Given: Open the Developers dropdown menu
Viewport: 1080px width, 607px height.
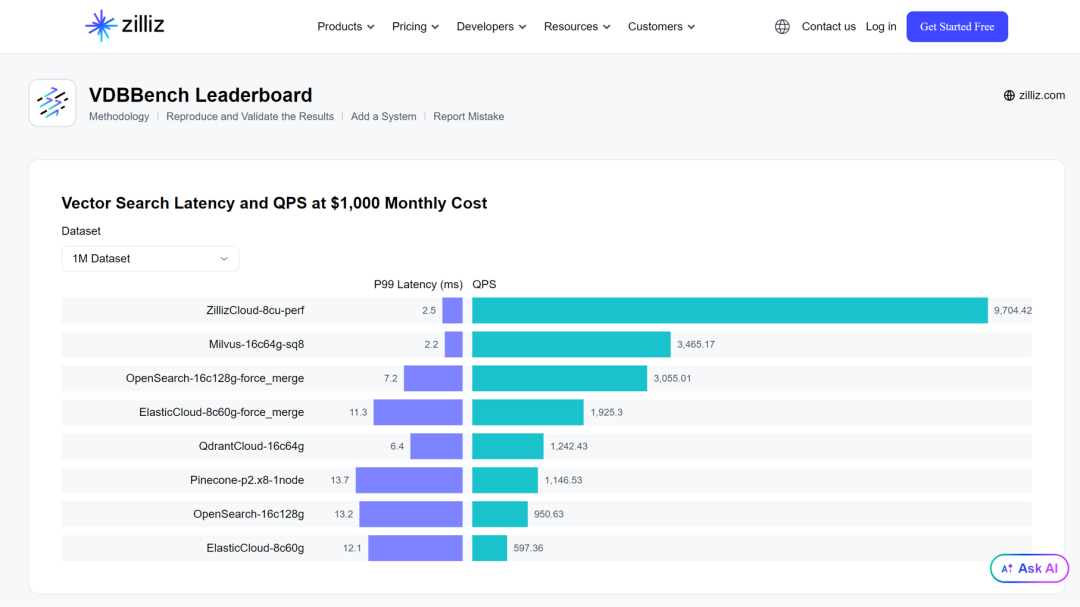Looking at the screenshot, I should [491, 27].
